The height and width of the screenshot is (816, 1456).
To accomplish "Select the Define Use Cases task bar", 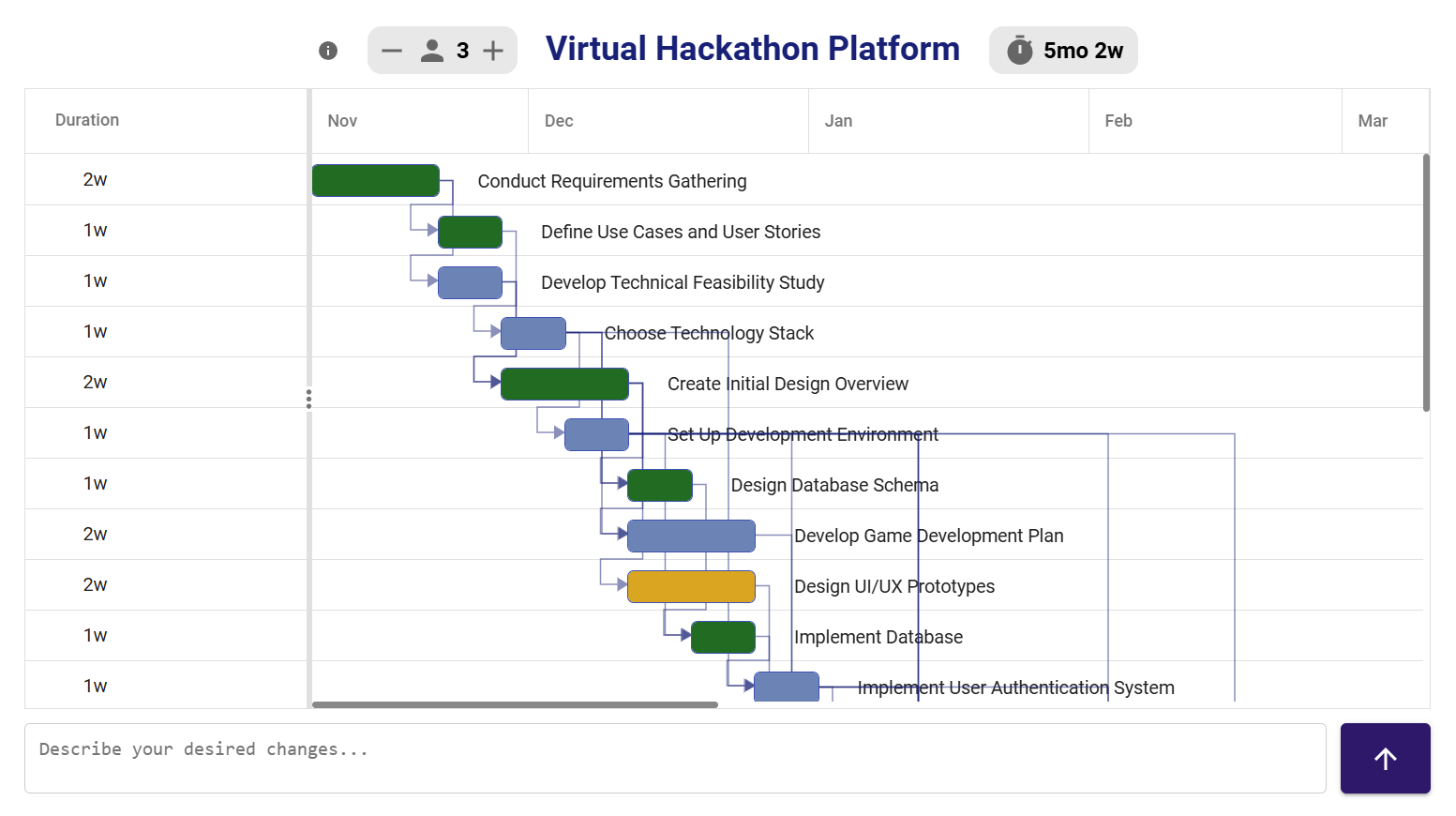I will click(470, 232).
